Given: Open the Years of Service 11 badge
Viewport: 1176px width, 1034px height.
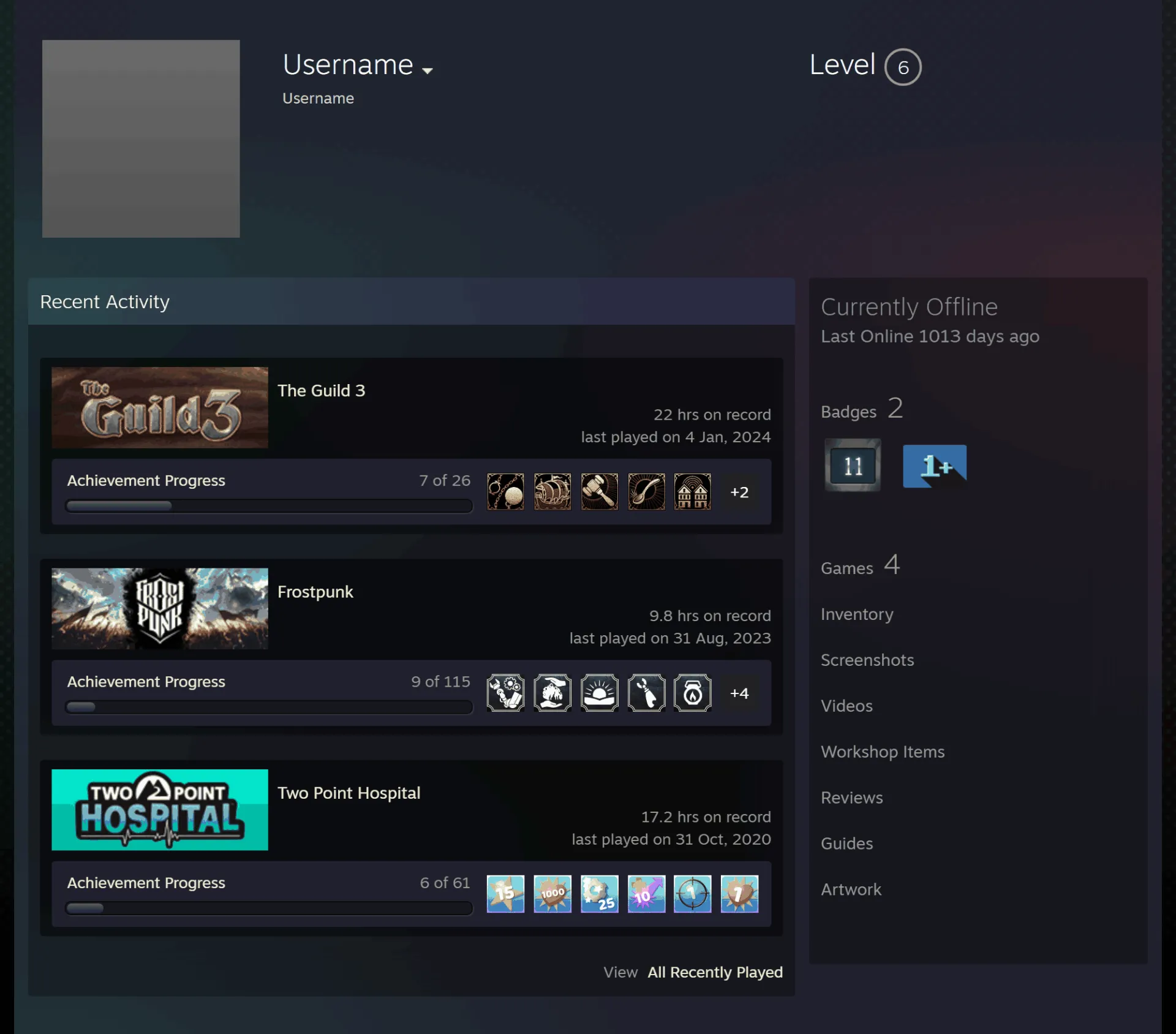Looking at the screenshot, I should [853, 465].
